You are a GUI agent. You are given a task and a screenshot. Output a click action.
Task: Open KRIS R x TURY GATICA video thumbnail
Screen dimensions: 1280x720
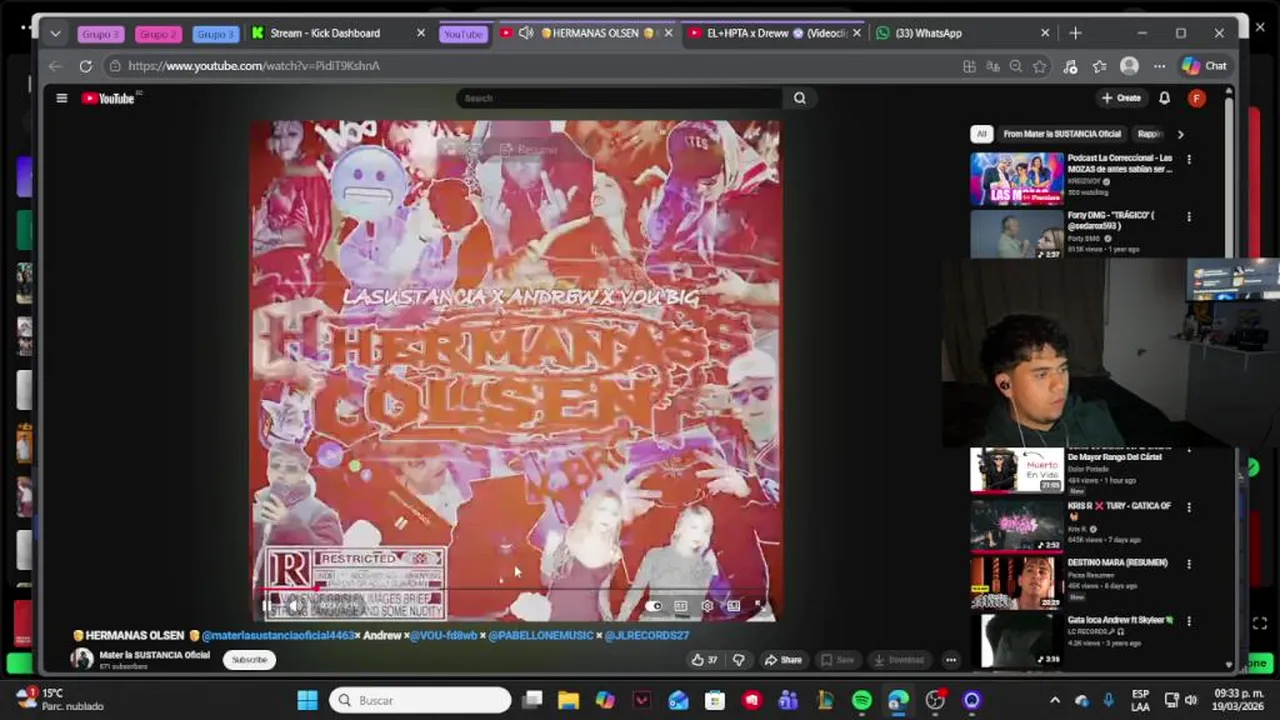[x=1016, y=525]
